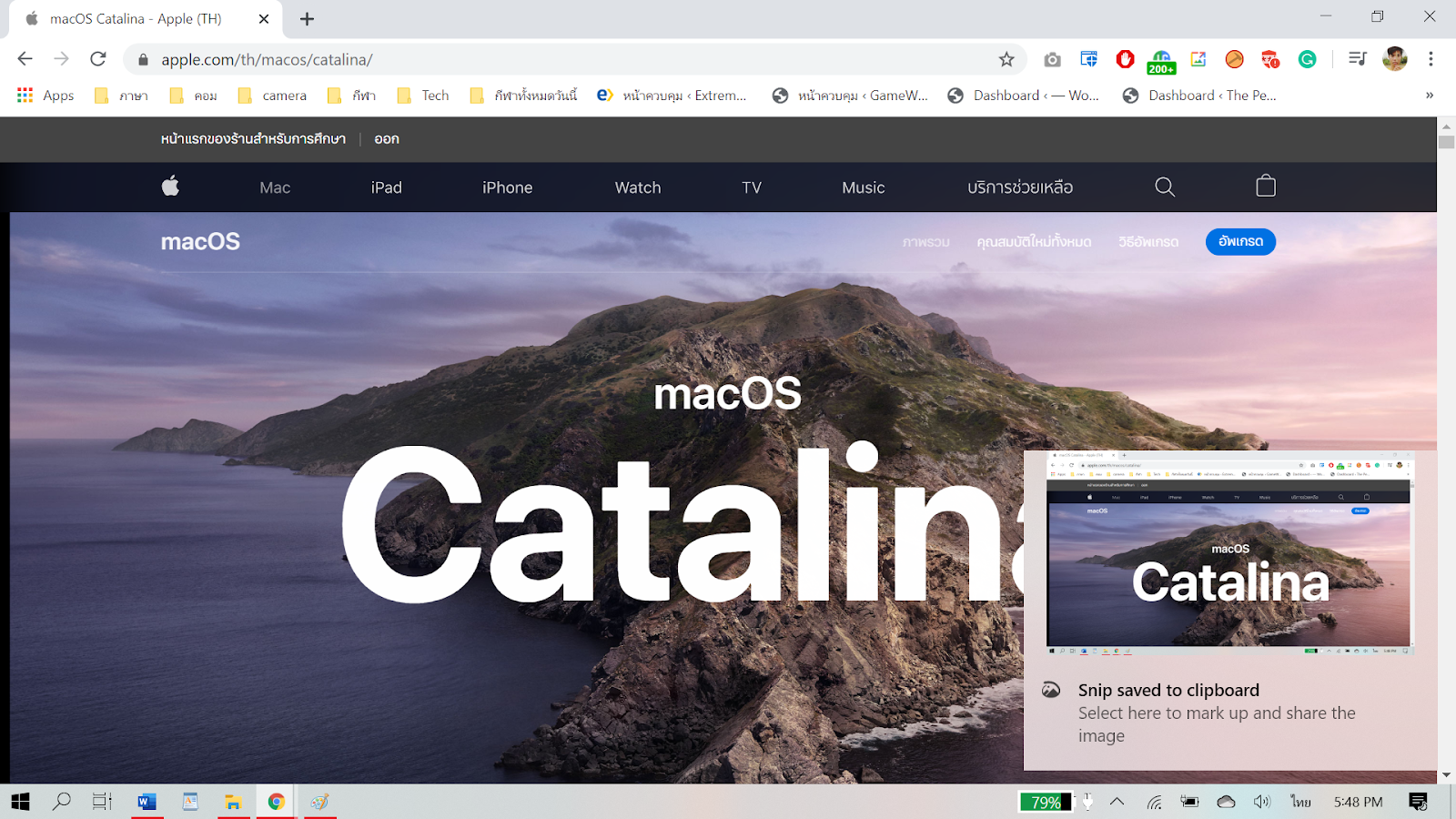Open the Watch menu item
The width and height of the screenshot is (1456, 819).
[x=638, y=187]
